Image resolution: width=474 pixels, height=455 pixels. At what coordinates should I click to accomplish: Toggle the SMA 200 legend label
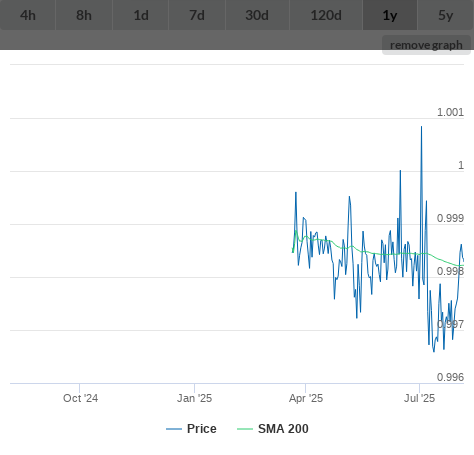[x=283, y=429]
